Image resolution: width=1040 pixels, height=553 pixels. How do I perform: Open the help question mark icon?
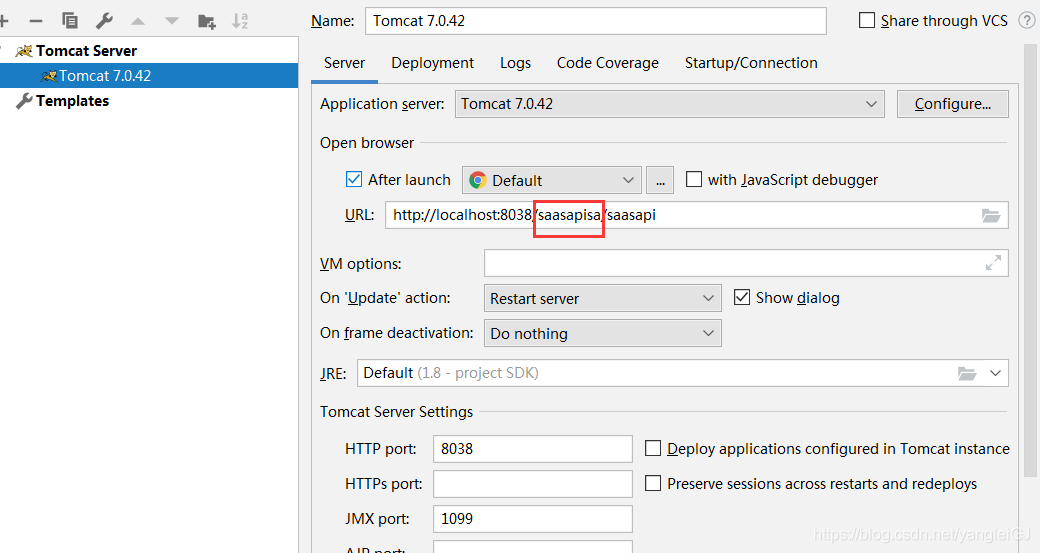[1026, 21]
